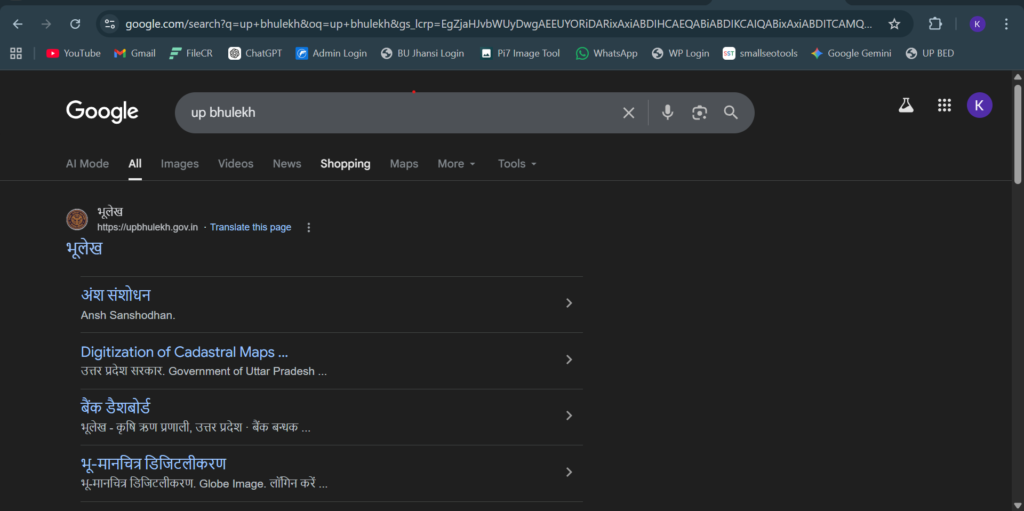Open the browser extensions menu
This screenshot has width=1024, height=511.
[x=935, y=24]
